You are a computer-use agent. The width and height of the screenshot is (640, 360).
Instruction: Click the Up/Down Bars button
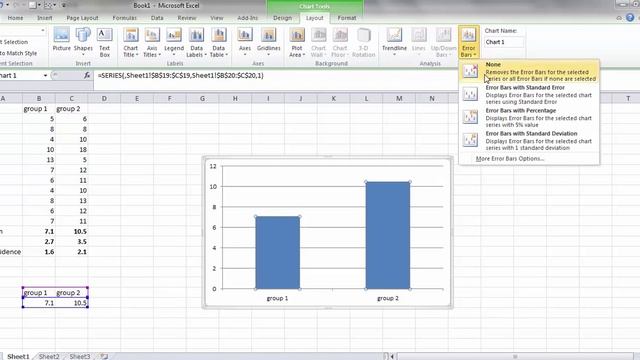tap(443, 42)
